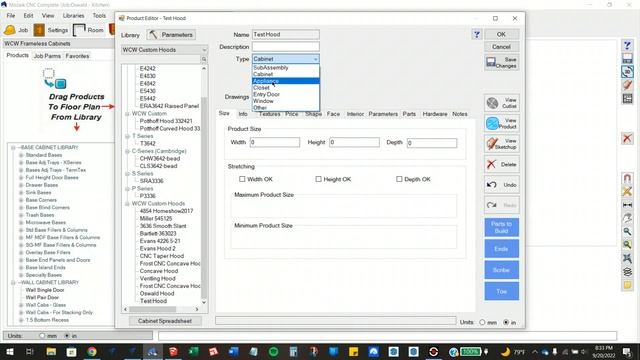Collapse the WCW Custom Hoods tree node
The image size is (640, 360).
[x=127, y=203]
